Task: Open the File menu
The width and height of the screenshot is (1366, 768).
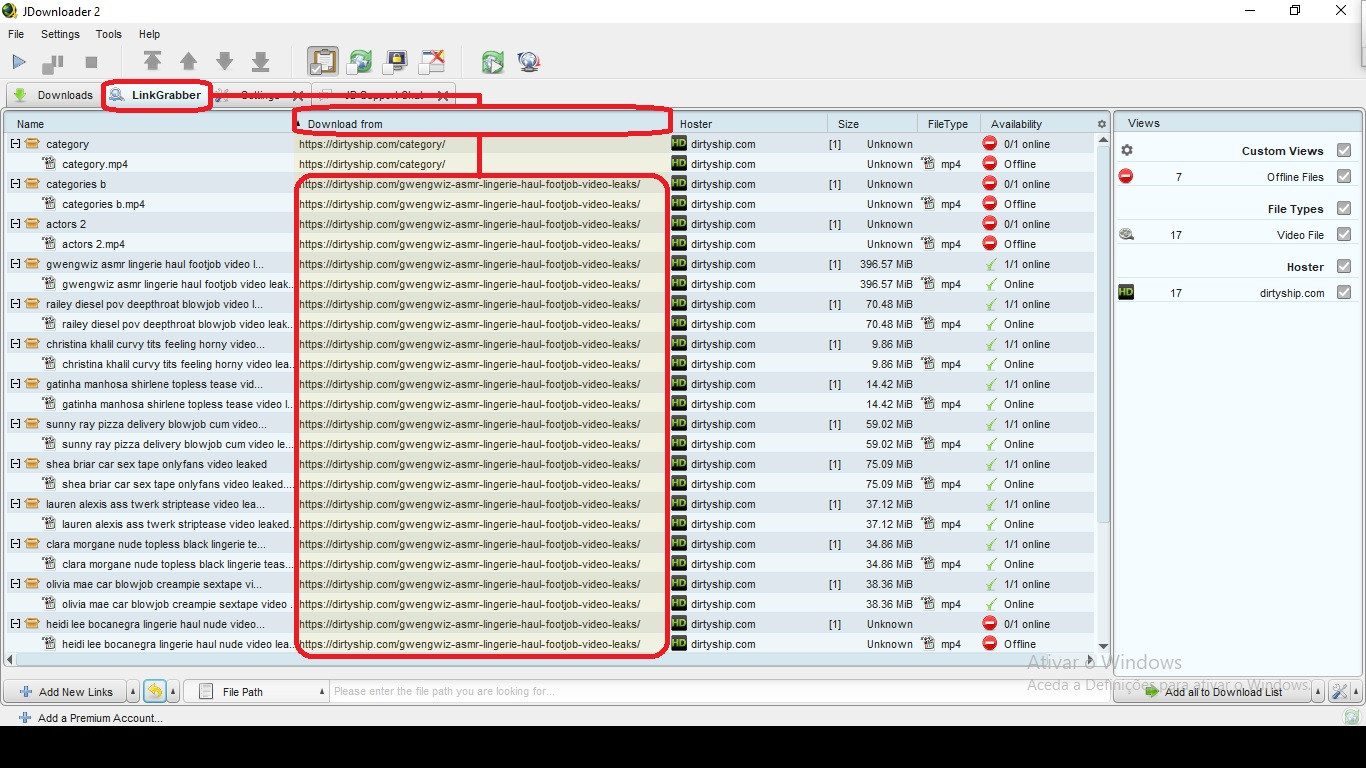Action: [x=16, y=34]
